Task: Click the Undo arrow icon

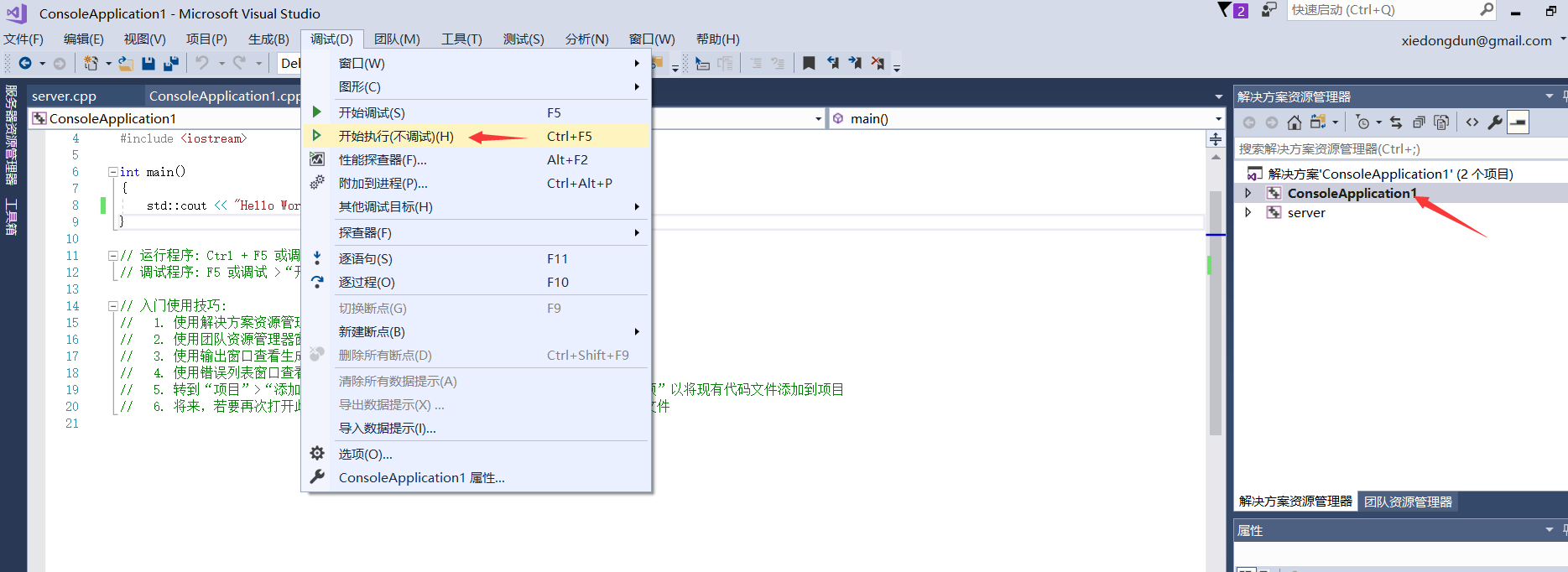Action: (x=202, y=63)
